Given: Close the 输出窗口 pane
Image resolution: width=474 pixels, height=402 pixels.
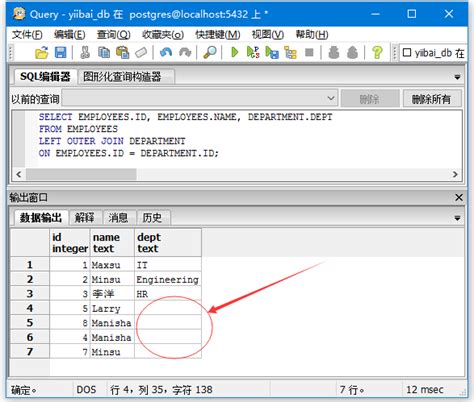Looking at the screenshot, I should coord(459,197).
